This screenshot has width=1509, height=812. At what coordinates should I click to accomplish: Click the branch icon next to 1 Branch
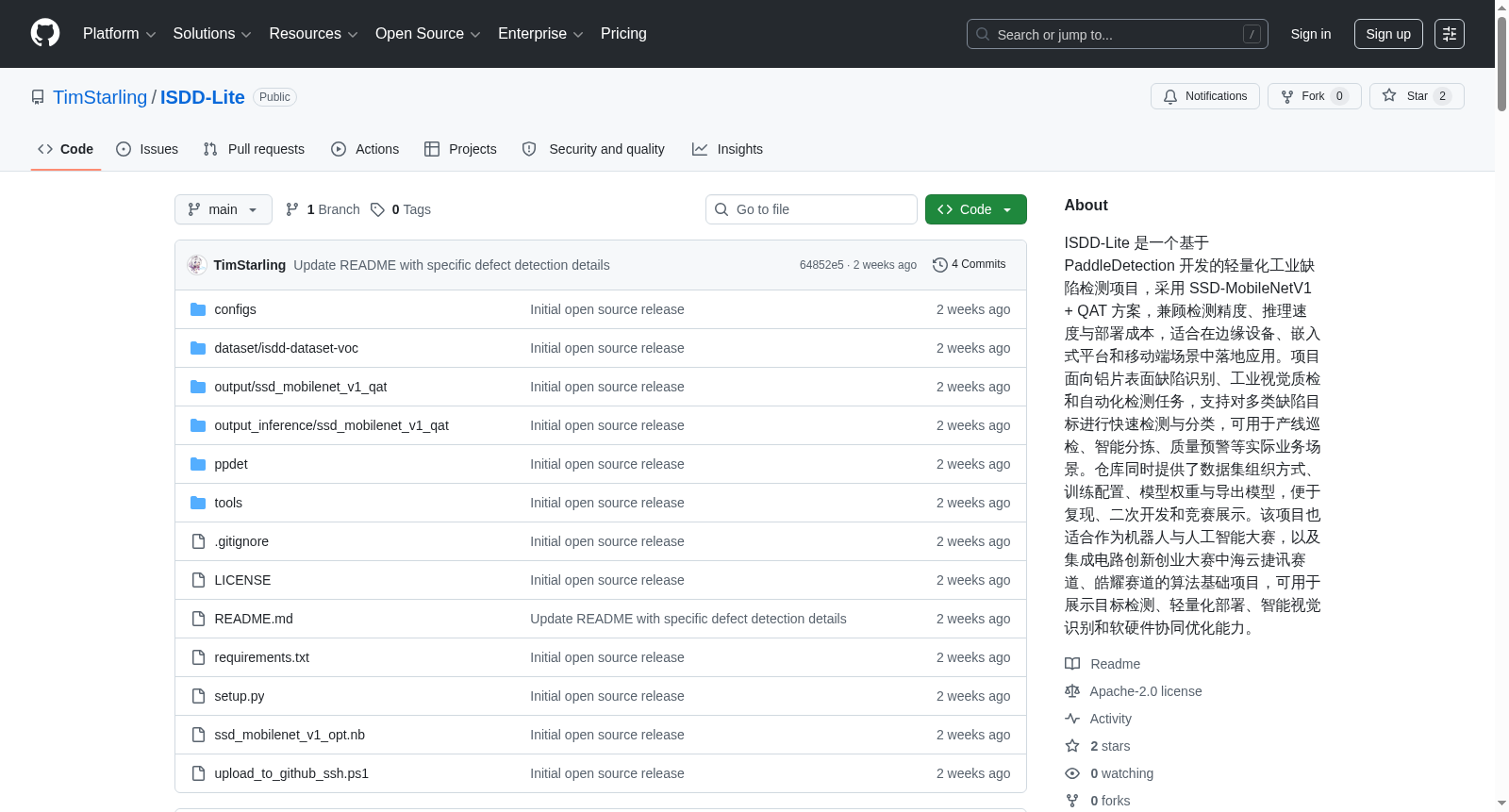(292, 209)
